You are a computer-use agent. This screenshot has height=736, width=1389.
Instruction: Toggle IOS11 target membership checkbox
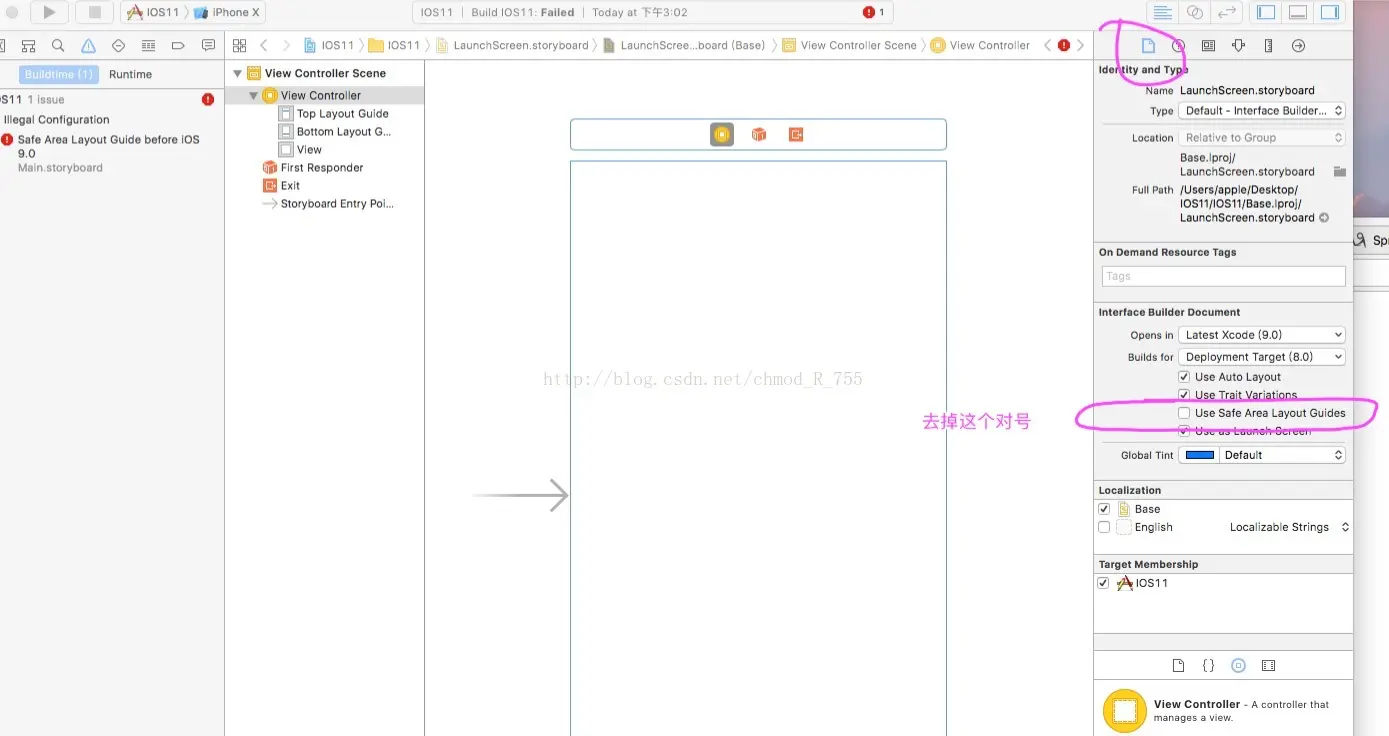pyautogui.click(x=1104, y=583)
